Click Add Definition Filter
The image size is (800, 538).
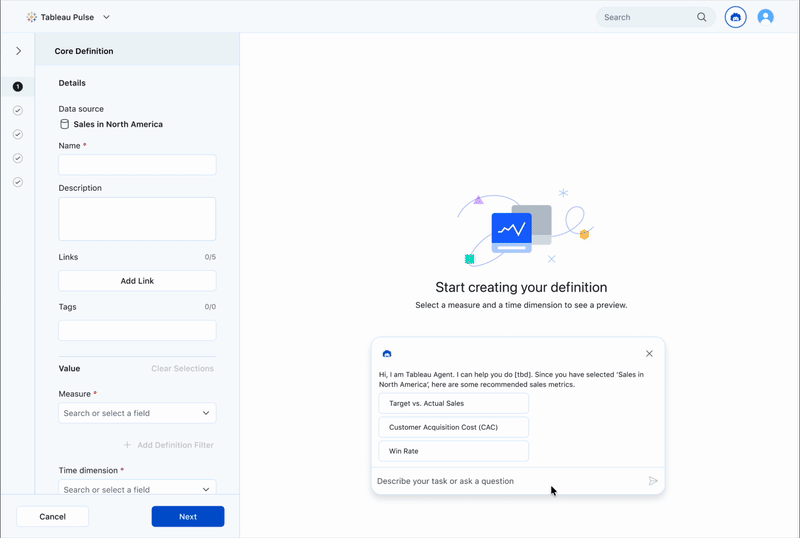[175, 445]
